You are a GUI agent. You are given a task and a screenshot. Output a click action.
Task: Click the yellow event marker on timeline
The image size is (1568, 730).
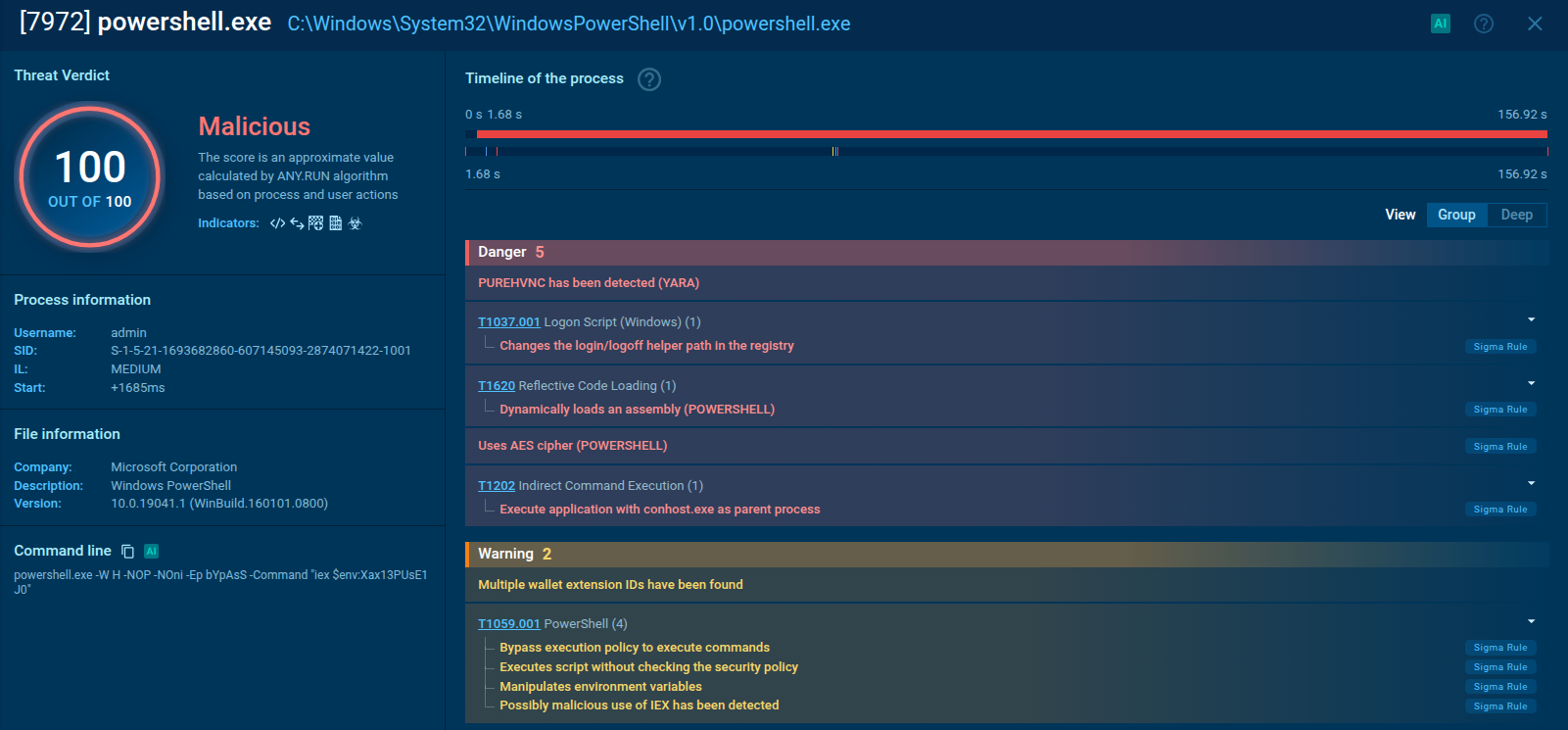click(834, 151)
